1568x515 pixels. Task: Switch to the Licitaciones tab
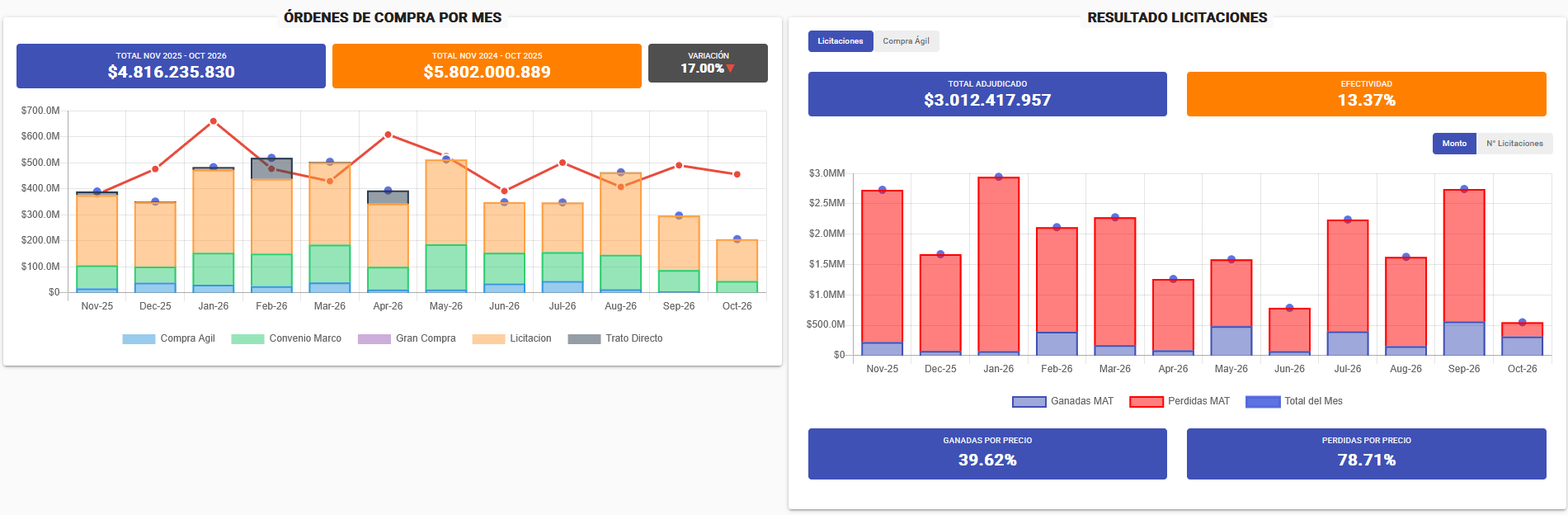point(841,41)
